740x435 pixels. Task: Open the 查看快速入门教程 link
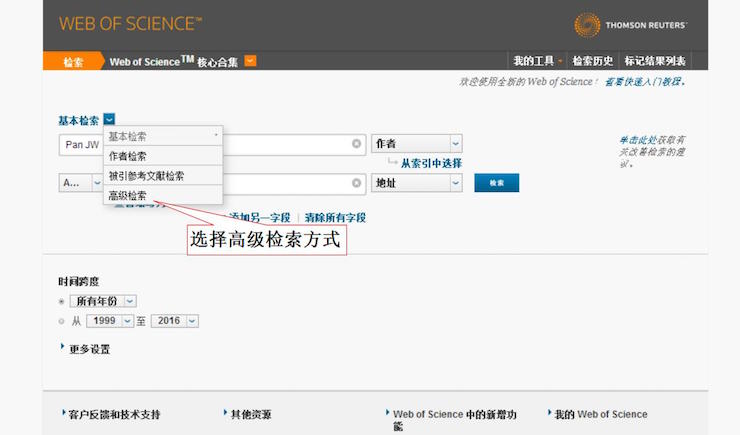[x=645, y=82]
